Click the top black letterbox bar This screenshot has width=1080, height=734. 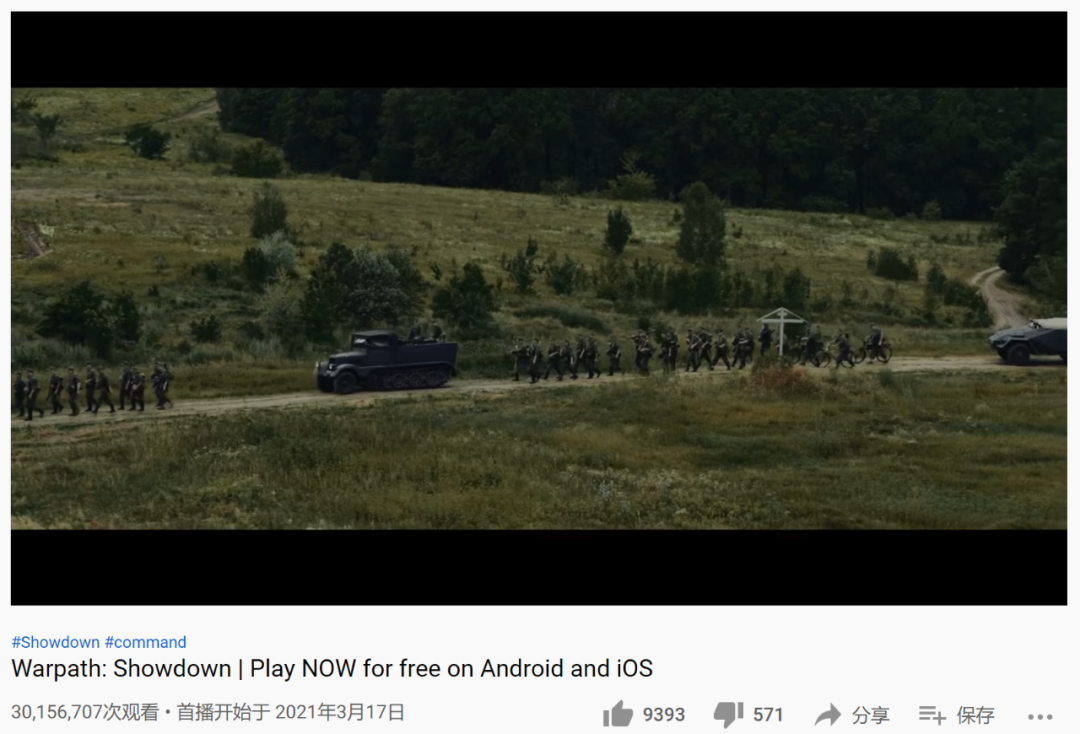(539, 50)
